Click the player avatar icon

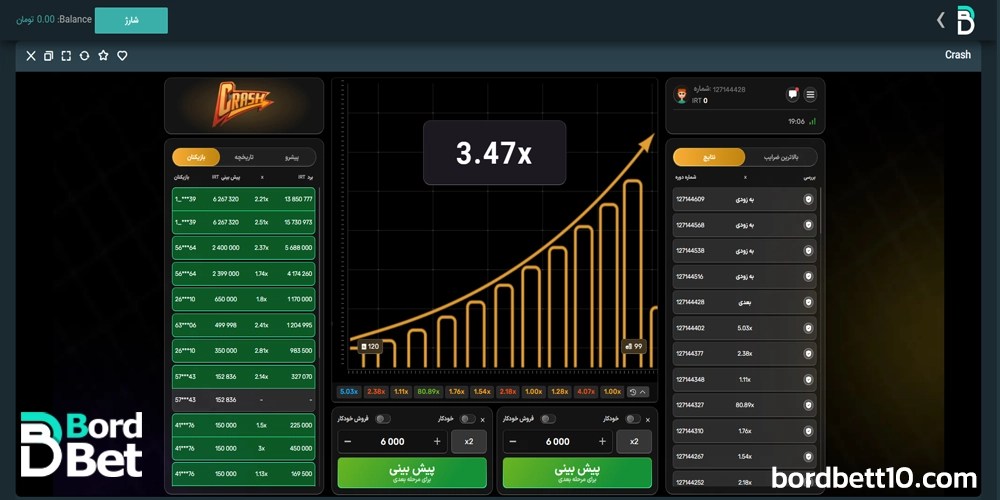(683, 95)
